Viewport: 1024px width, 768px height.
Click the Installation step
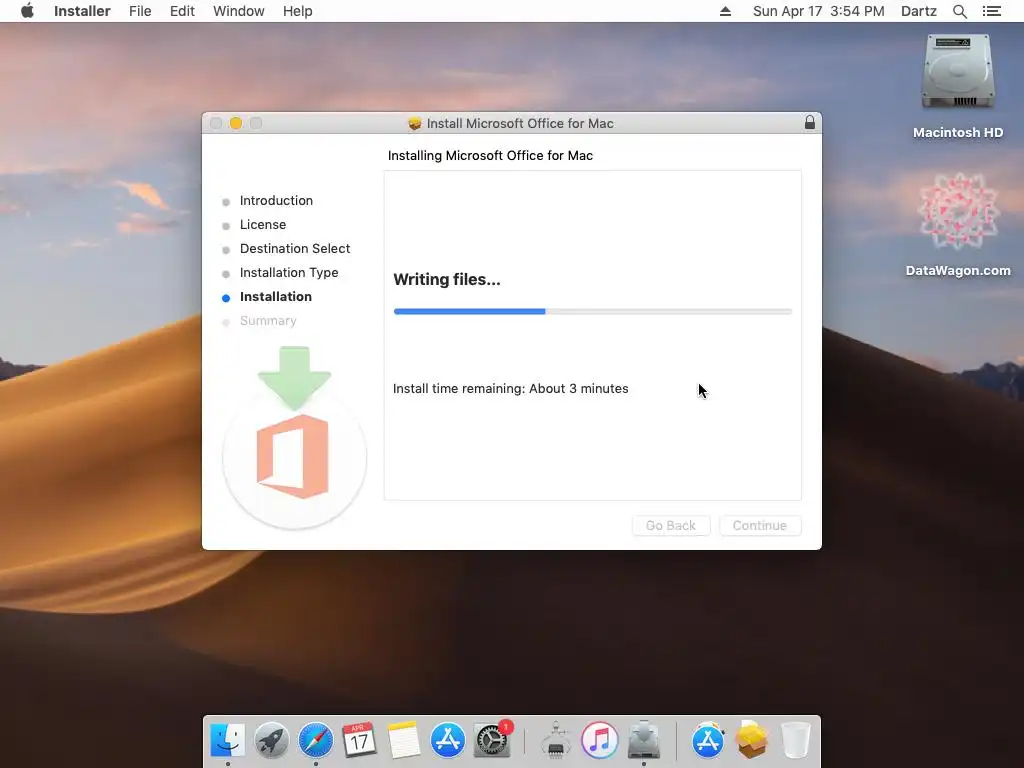(x=276, y=296)
